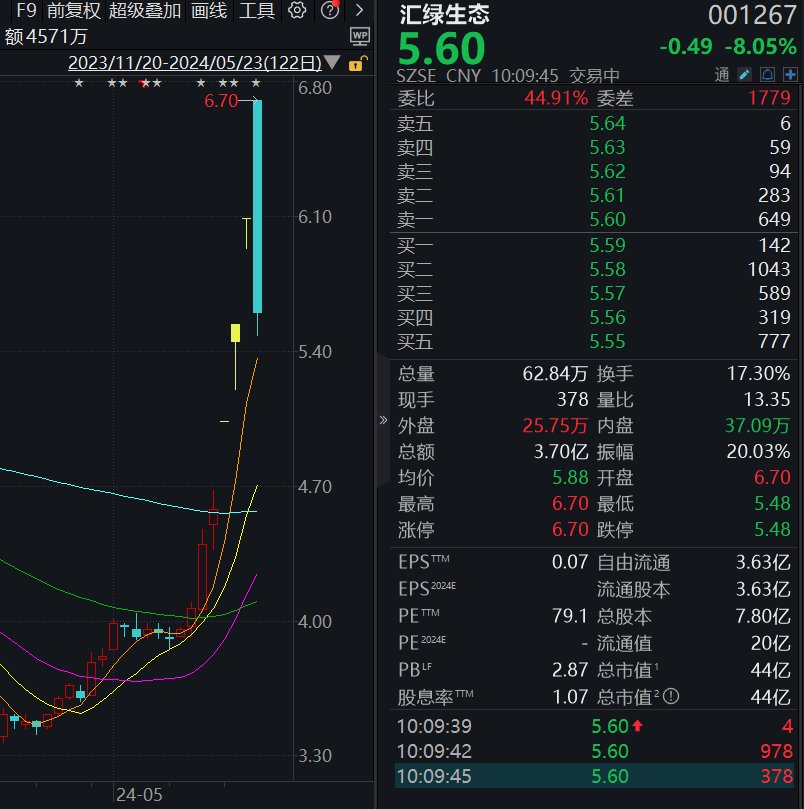Image resolution: width=804 pixels, height=809 pixels.
Task: Open the help question mark icon
Action: coord(330,10)
